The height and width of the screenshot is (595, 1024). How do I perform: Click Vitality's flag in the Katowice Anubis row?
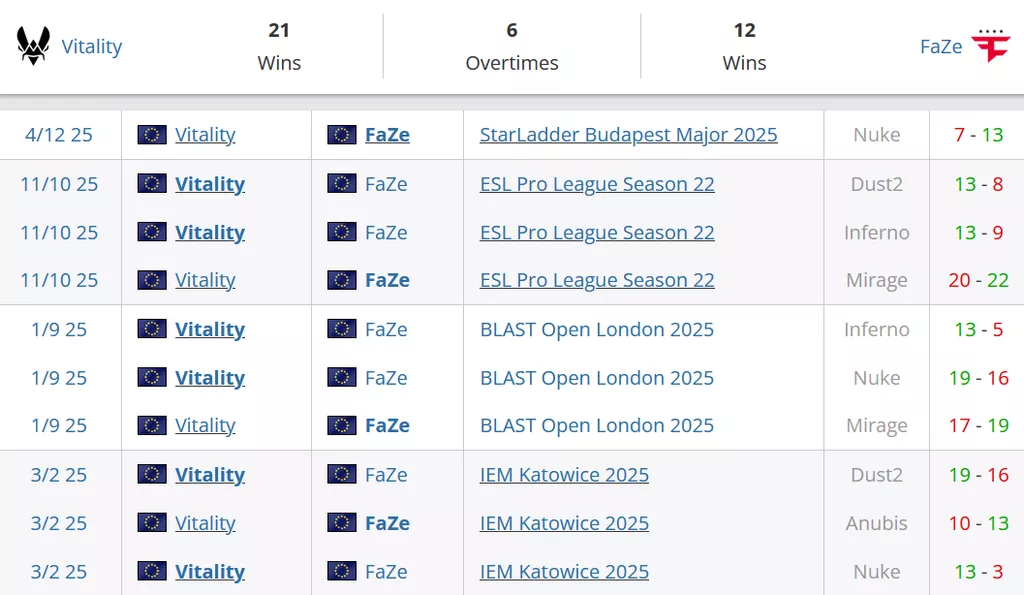pos(152,523)
